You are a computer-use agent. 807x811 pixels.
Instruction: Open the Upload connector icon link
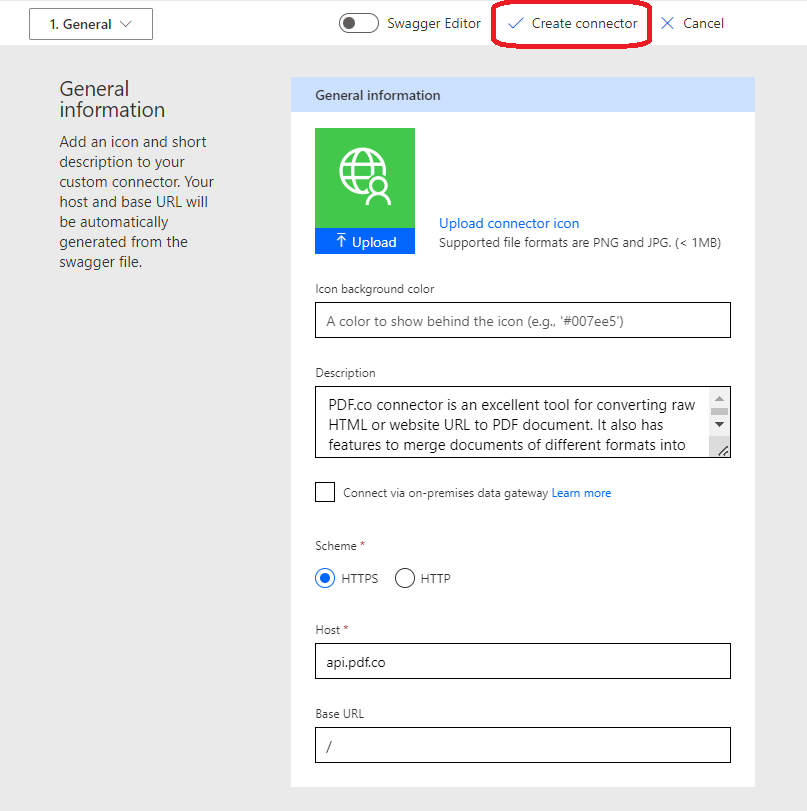coord(509,223)
